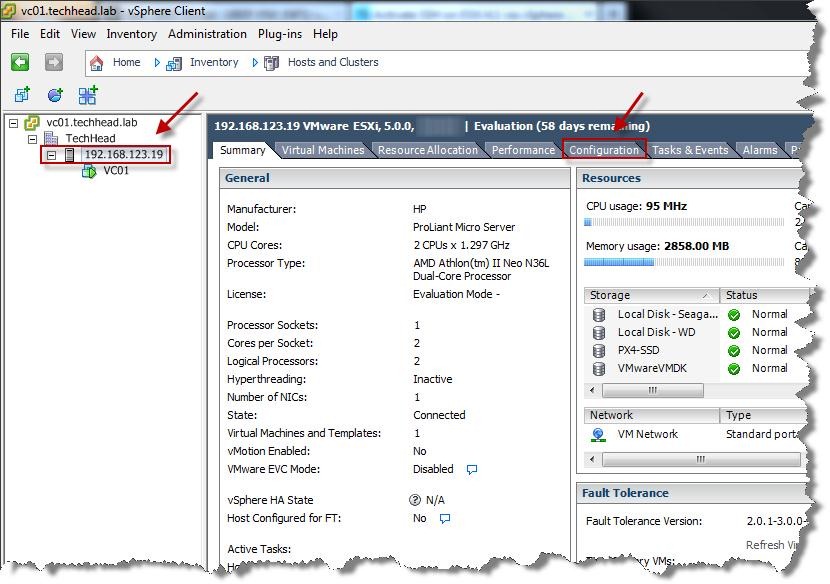830x584 pixels.
Task: Click Inventory in the navigation breadcrumb
Action: 214,62
